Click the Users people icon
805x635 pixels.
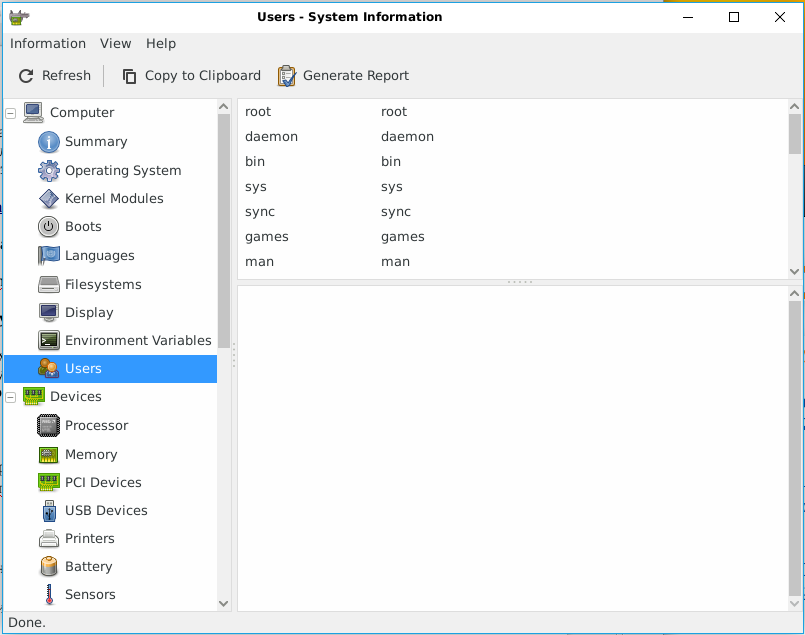(x=49, y=368)
